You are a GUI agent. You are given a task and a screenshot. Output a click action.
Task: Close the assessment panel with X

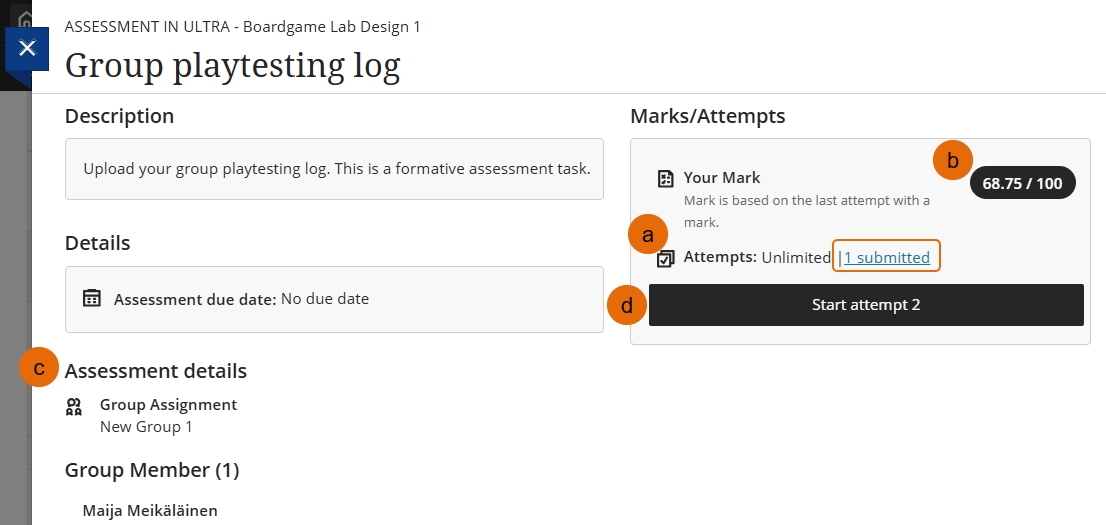click(x=27, y=48)
